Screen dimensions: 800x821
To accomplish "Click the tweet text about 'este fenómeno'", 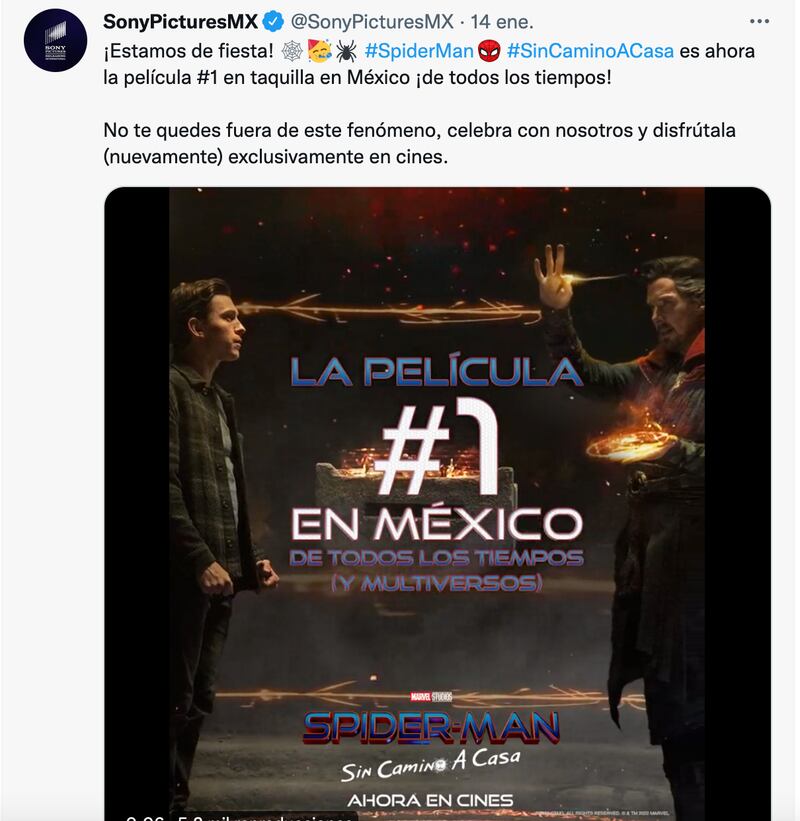I will pyautogui.click(x=419, y=143).
